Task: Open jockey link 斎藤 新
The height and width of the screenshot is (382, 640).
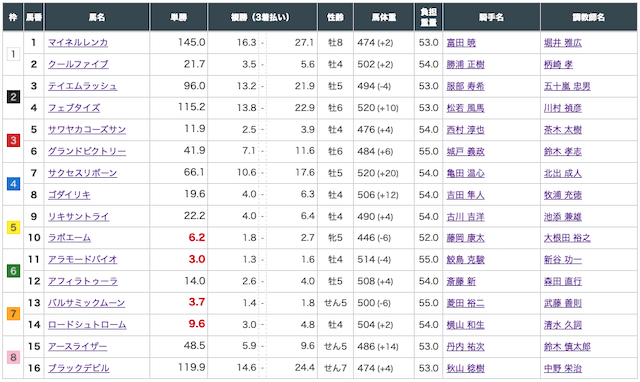Action: click(x=461, y=282)
